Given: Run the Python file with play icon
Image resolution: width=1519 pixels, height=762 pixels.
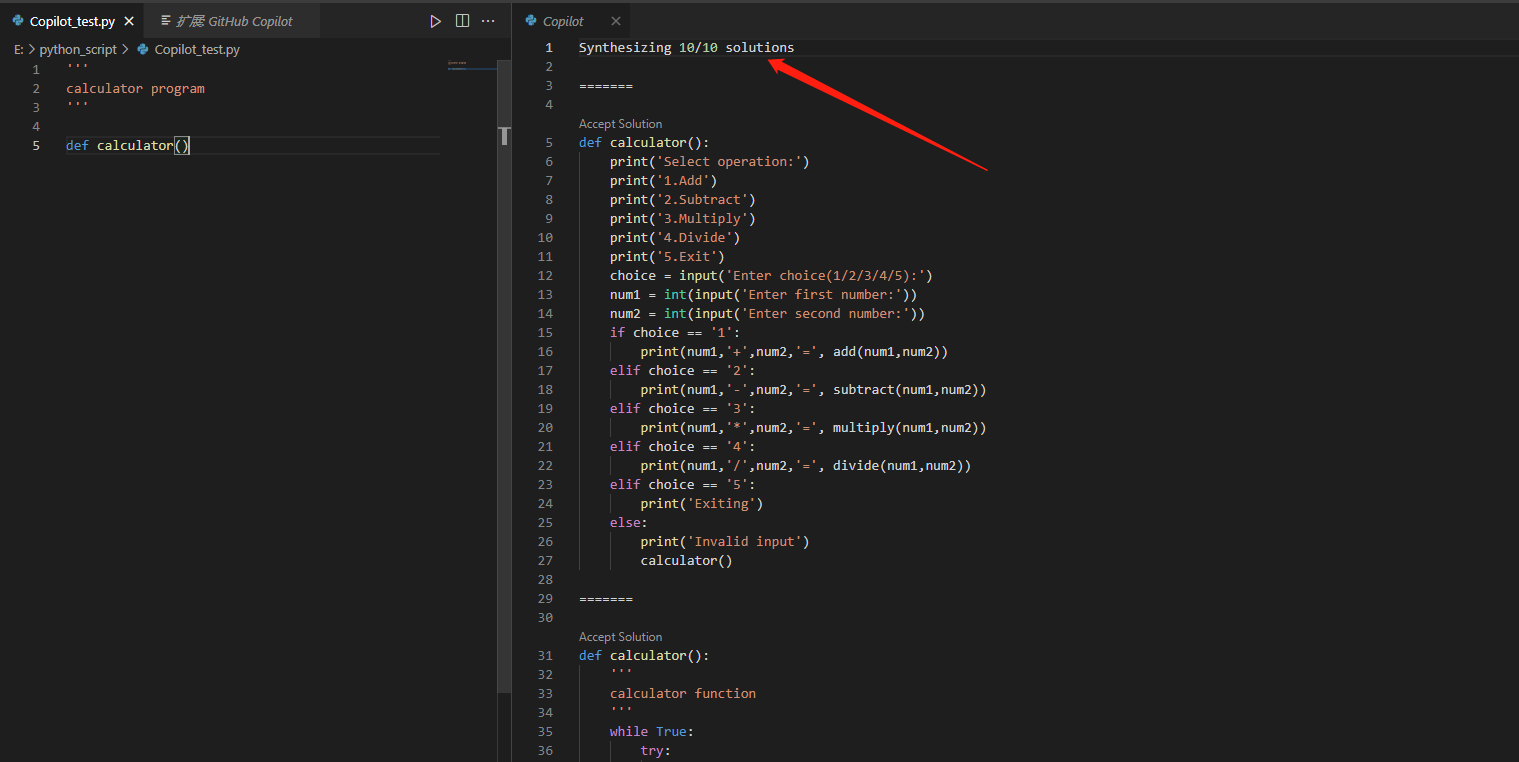Looking at the screenshot, I should (x=435, y=21).
